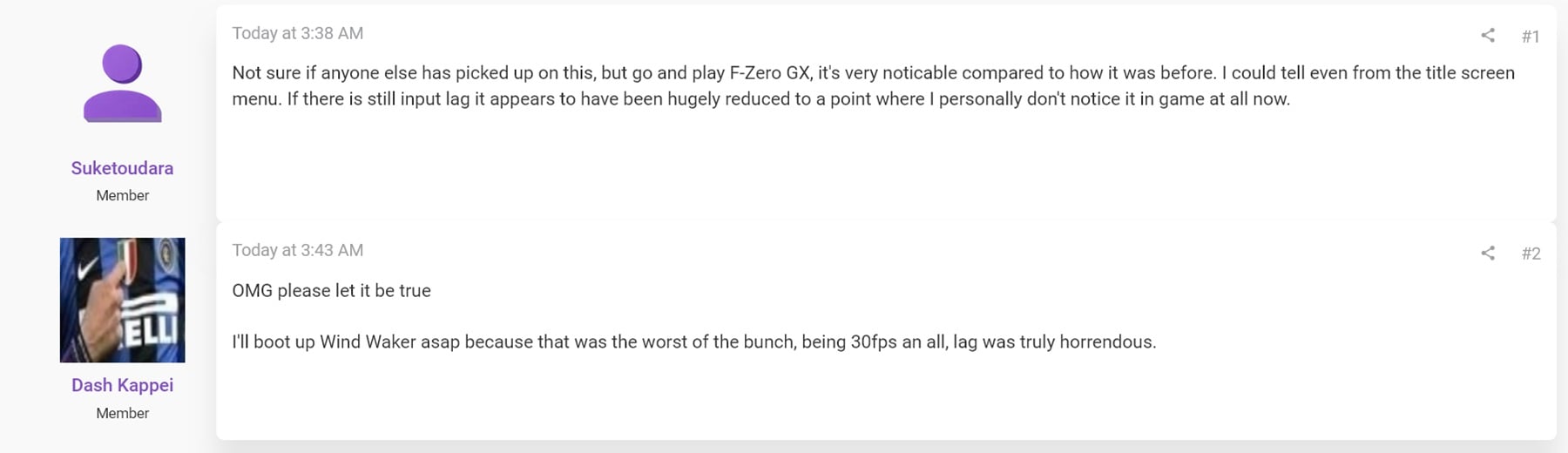Click the share icon on post #1
Viewport: 1568px width, 453px height.
pos(1488,36)
